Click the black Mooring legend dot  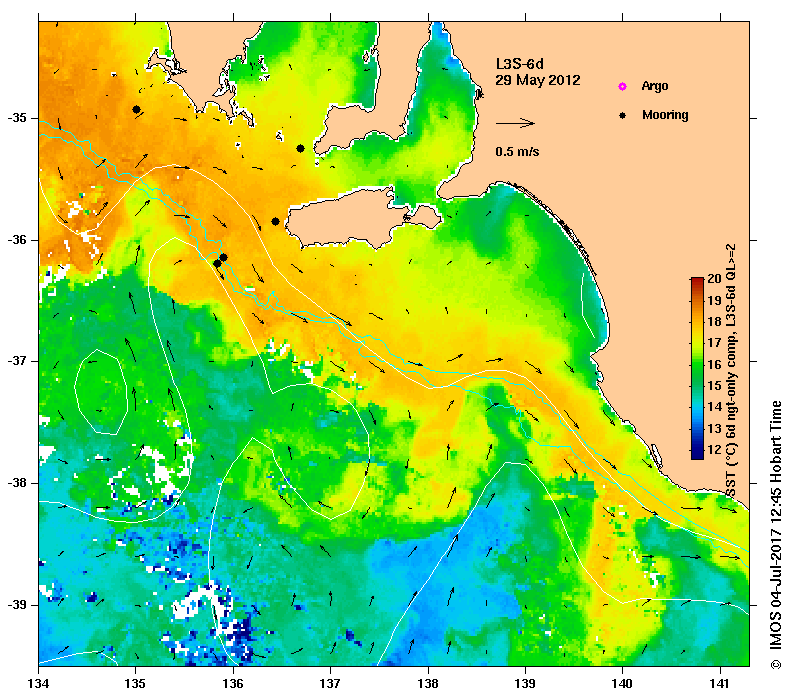point(623,115)
